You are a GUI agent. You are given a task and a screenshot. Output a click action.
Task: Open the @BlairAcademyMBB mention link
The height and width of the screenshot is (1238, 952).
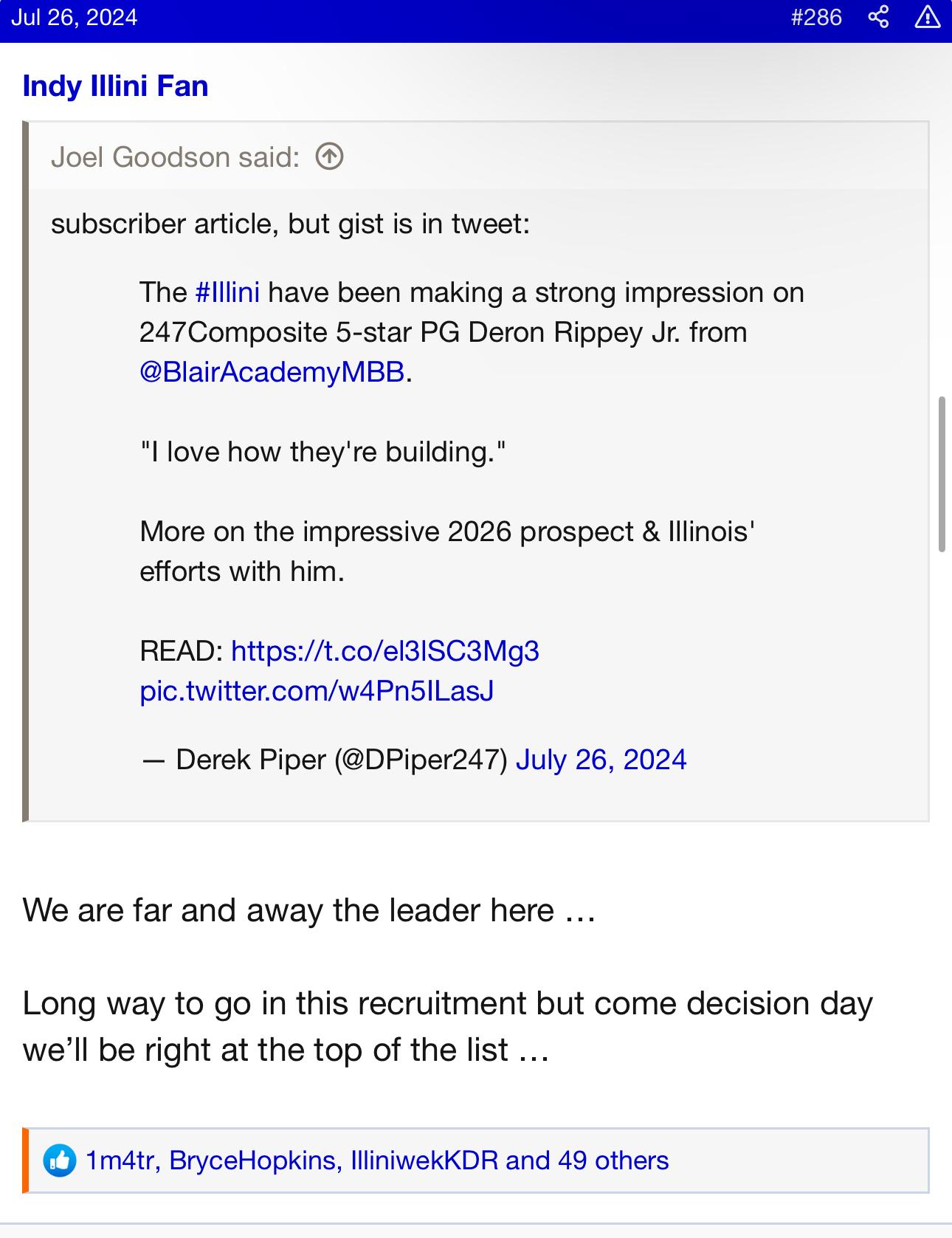(x=272, y=372)
